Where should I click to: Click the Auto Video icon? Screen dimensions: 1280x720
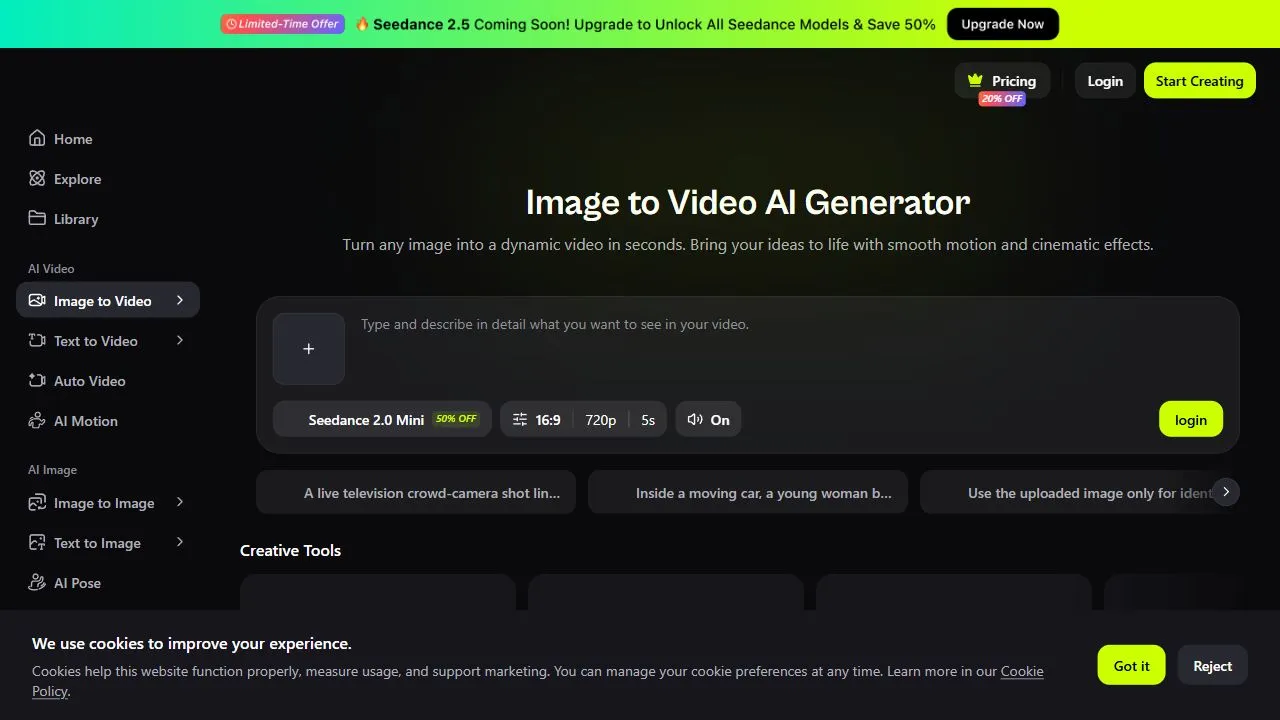pyautogui.click(x=37, y=381)
